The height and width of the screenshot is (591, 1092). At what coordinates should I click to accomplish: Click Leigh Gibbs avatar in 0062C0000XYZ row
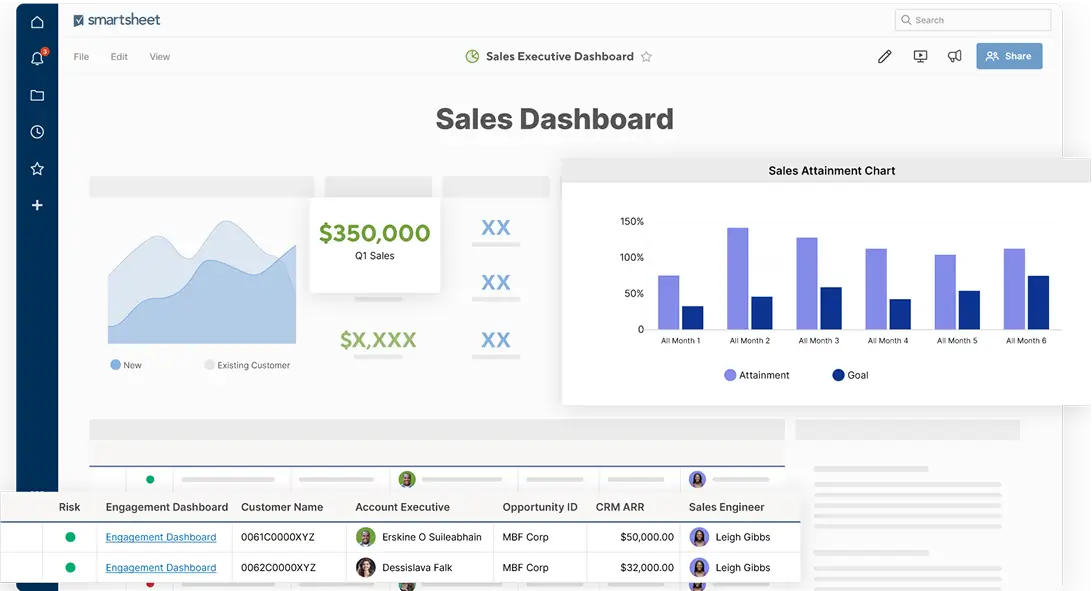point(699,567)
